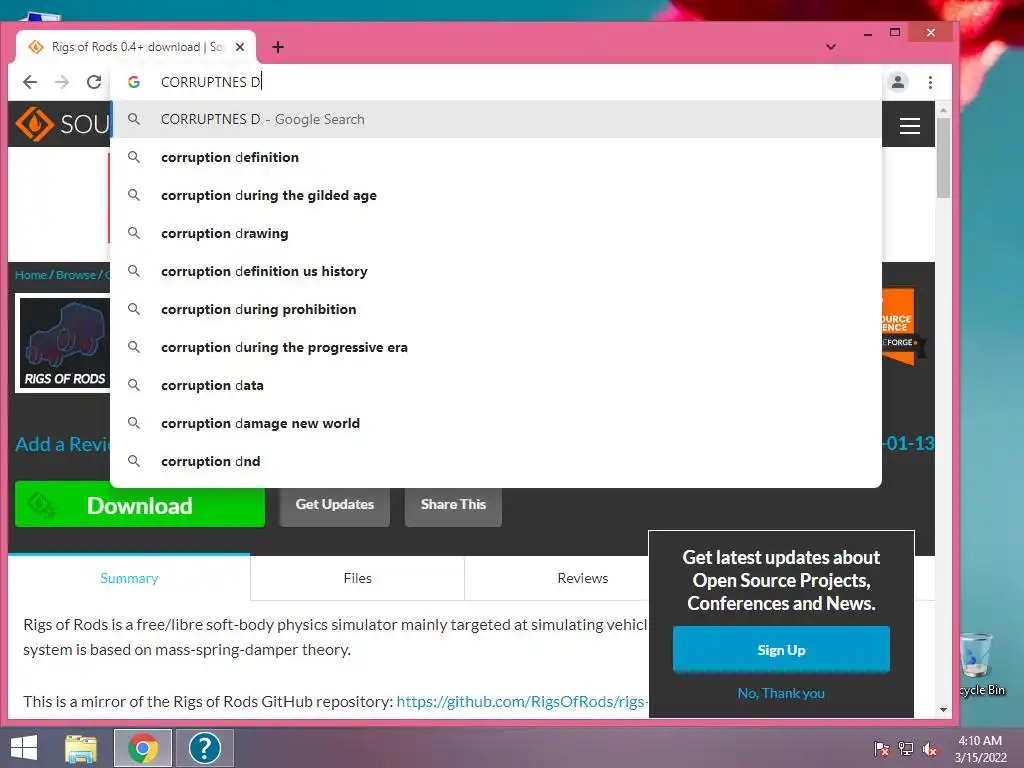Open File Explorer from the taskbar
1024x768 pixels.
[x=81, y=748]
